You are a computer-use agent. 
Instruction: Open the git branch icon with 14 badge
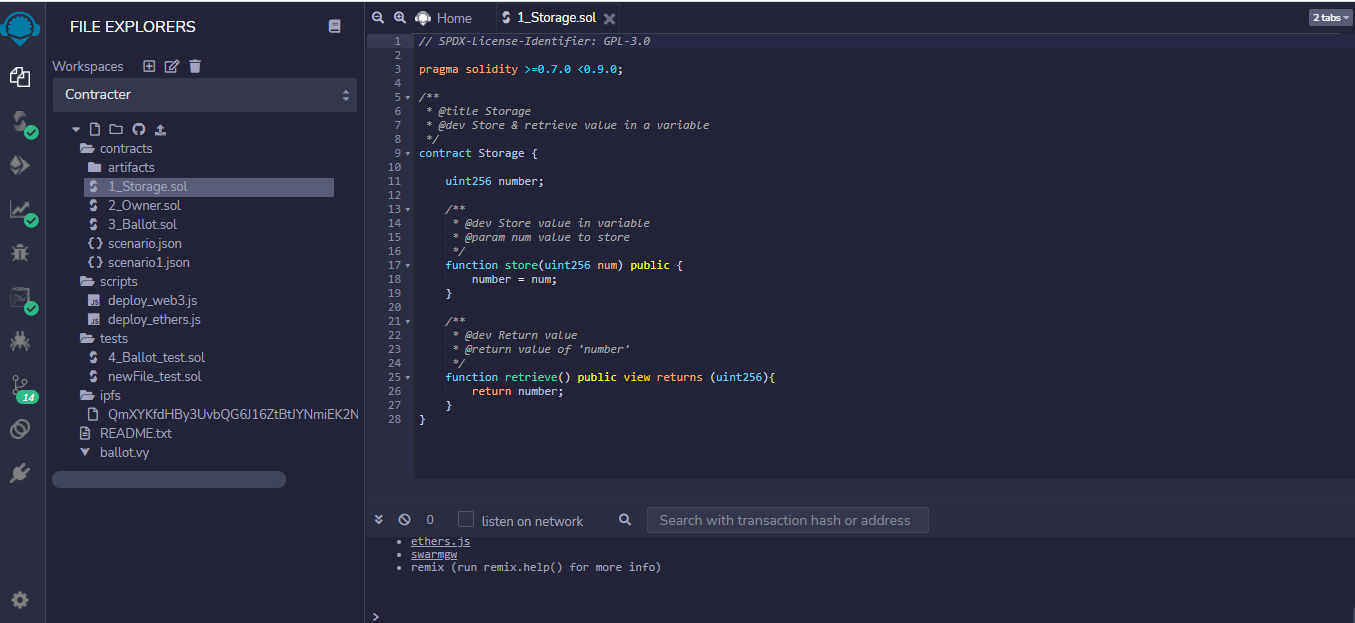(20, 388)
